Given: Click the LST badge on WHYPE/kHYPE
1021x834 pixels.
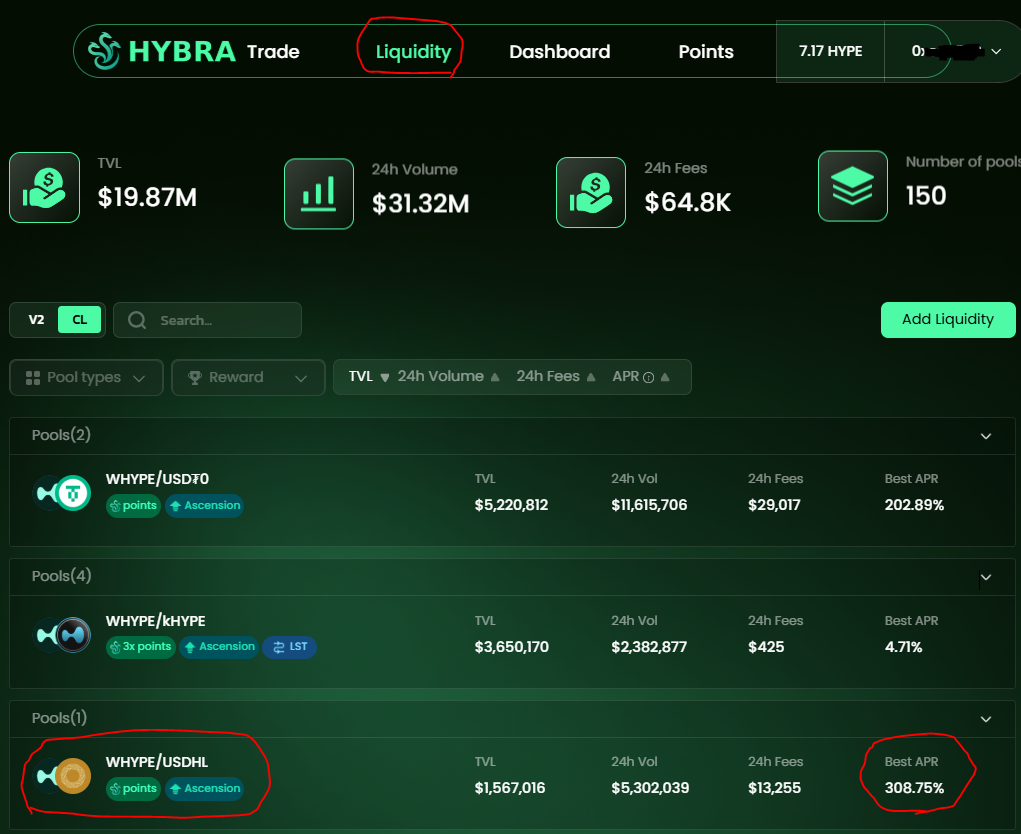Looking at the screenshot, I should [290, 646].
